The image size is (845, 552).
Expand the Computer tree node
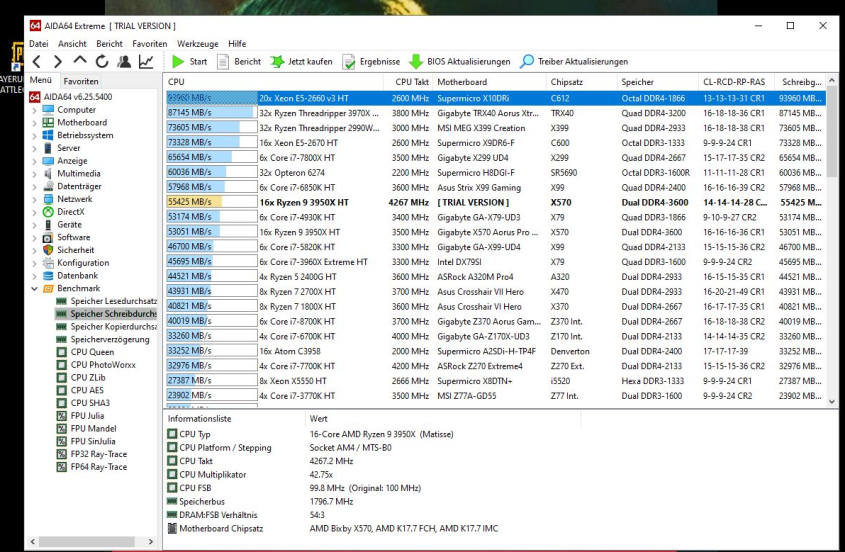(x=34, y=110)
